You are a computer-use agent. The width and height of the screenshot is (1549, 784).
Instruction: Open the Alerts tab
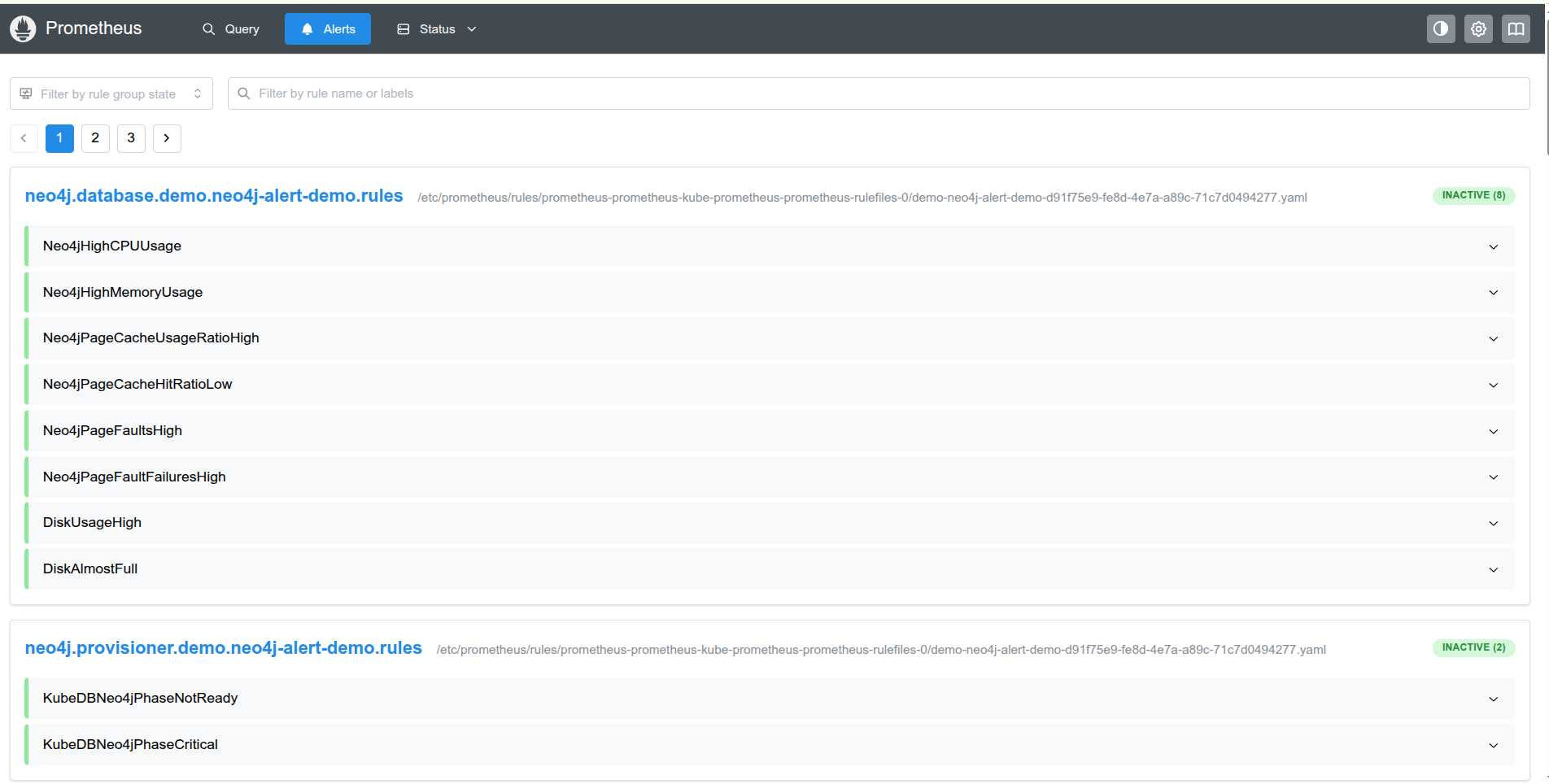(328, 29)
